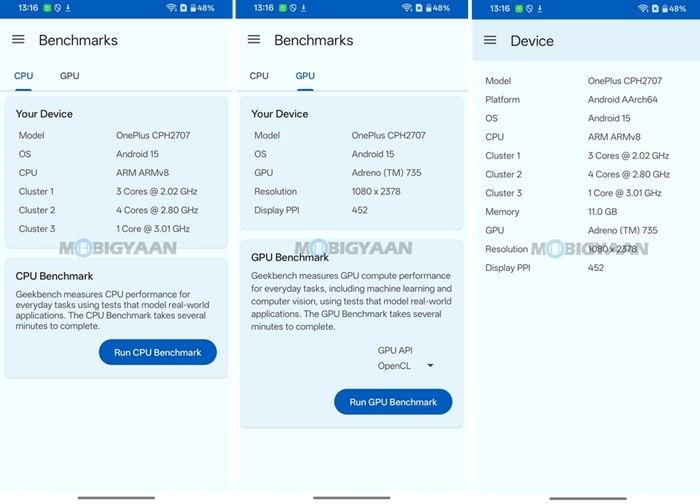Tap battery icon in middle screen status bar

pyautogui.click(x=429, y=8)
